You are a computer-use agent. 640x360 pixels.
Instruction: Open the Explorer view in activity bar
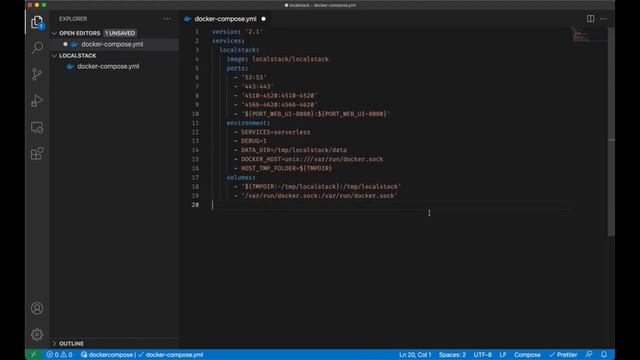click(37, 22)
